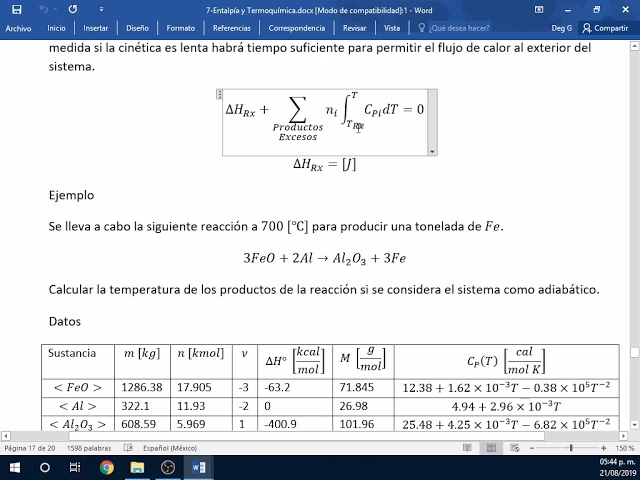Open Task View on the taskbar

pos(76,467)
